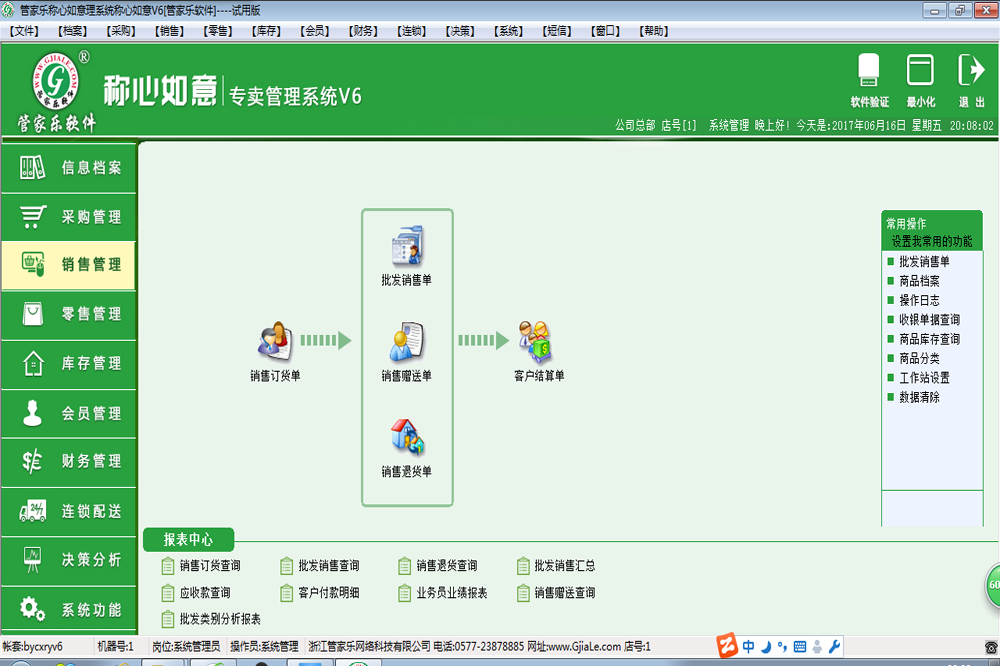The width and height of the screenshot is (1000, 666).
Task: Open the 连锁 menu
Action: (x=412, y=31)
